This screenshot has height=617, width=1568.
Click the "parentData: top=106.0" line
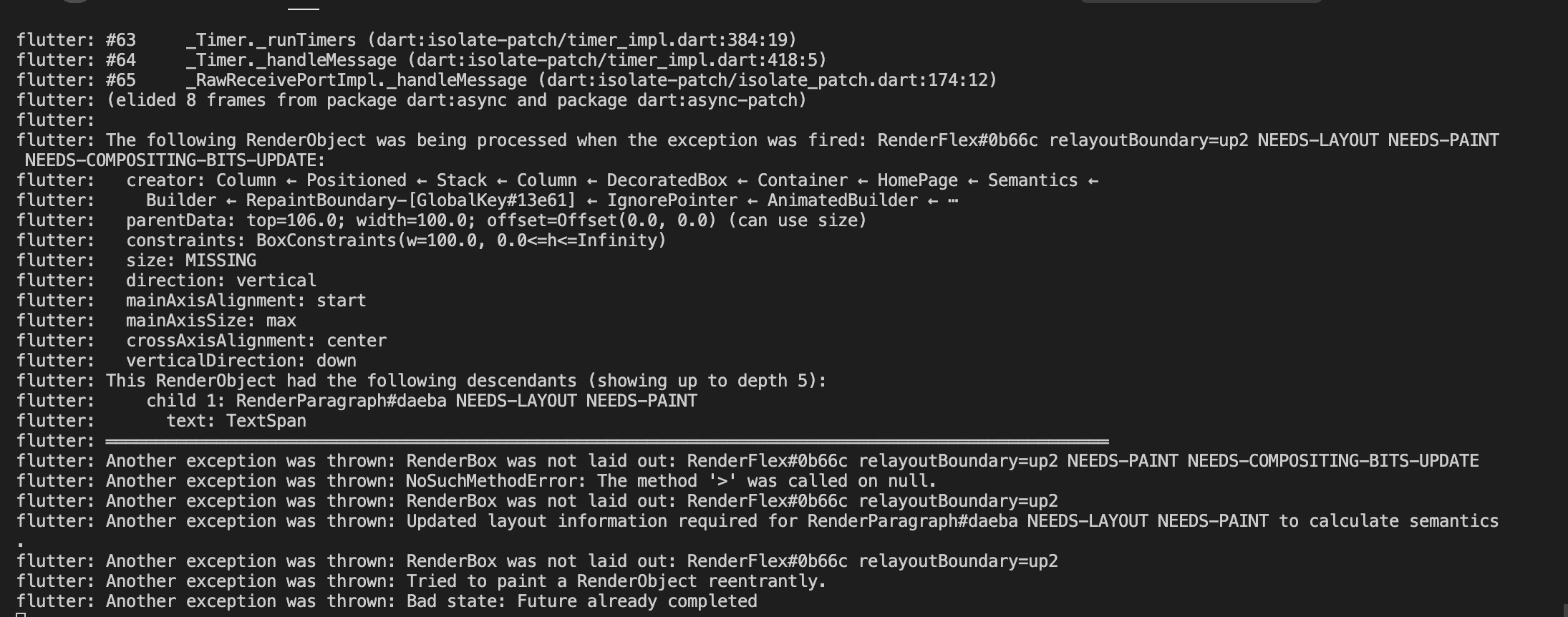495,220
